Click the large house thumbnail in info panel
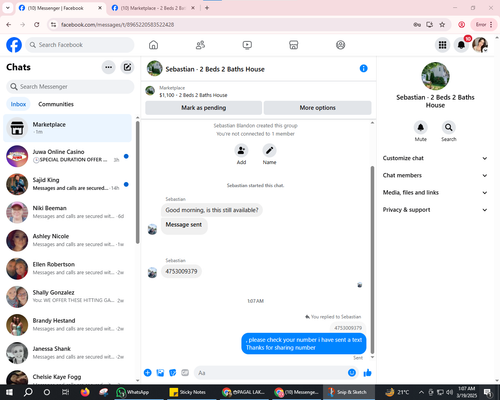 click(x=435, y=76)
